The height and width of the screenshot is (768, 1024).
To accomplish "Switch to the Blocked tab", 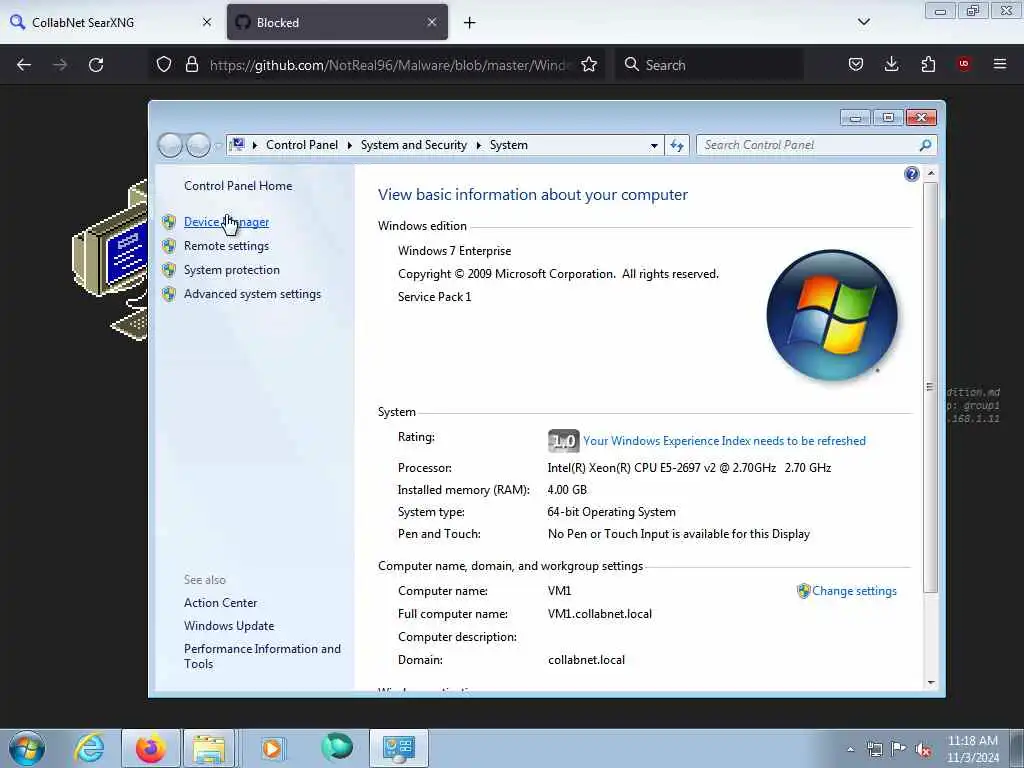I will (337, 22).
